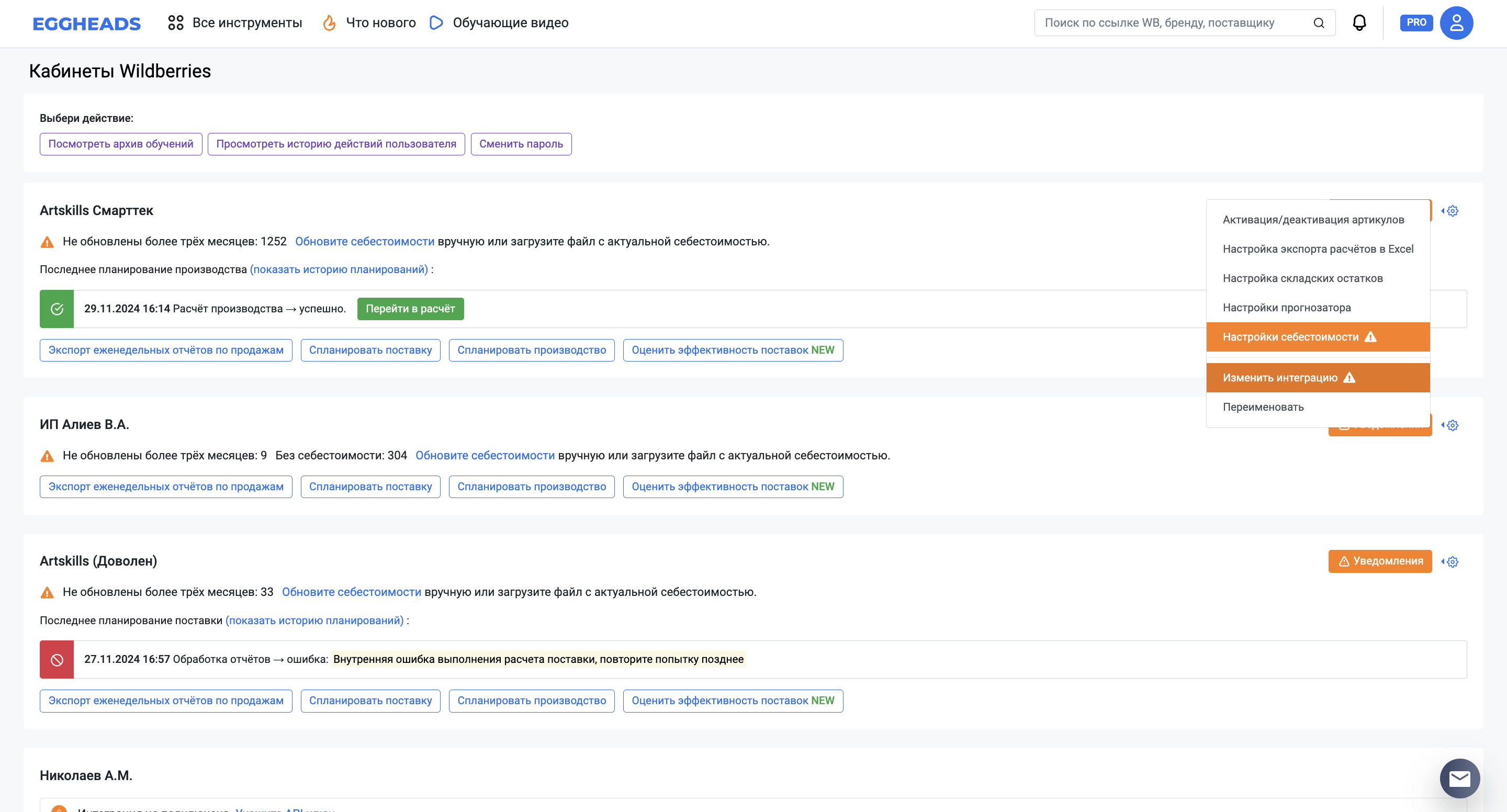Open the Все инструменты grid icon
Viewport: 1507px width, 812px height.
pyautogui.click(x=175, y=23)
